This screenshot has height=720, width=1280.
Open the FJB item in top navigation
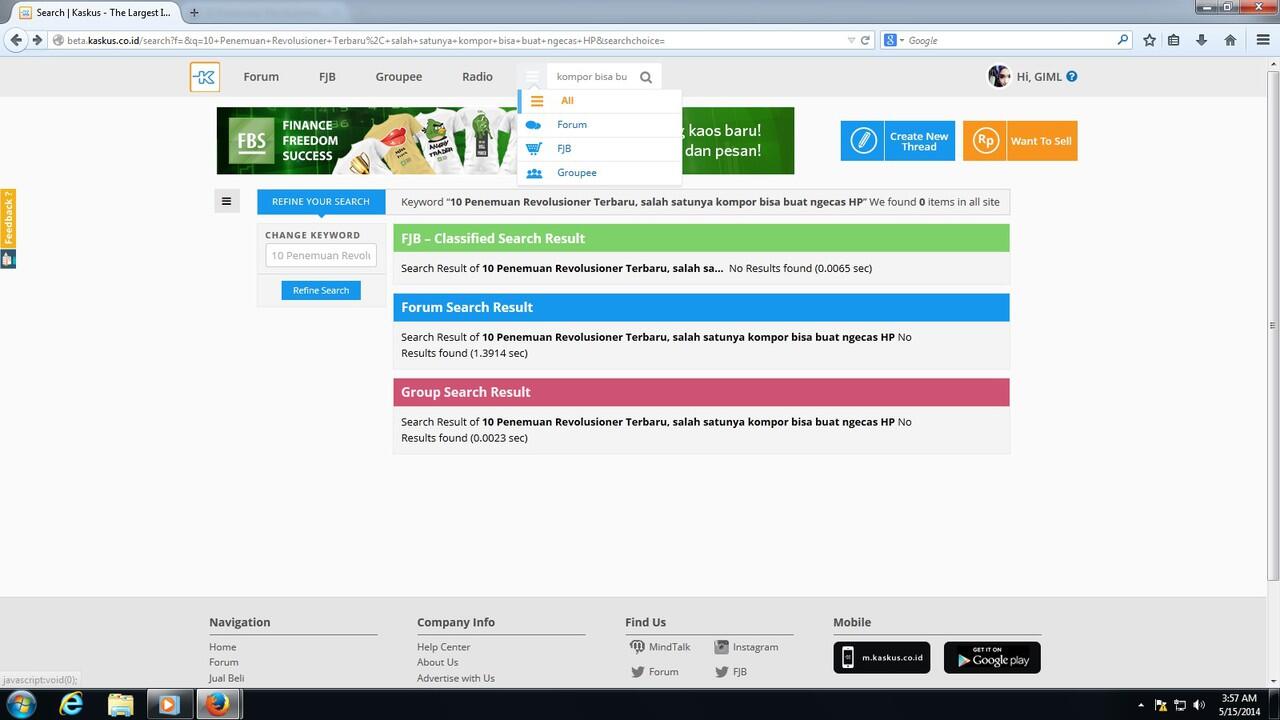[327, 77]
